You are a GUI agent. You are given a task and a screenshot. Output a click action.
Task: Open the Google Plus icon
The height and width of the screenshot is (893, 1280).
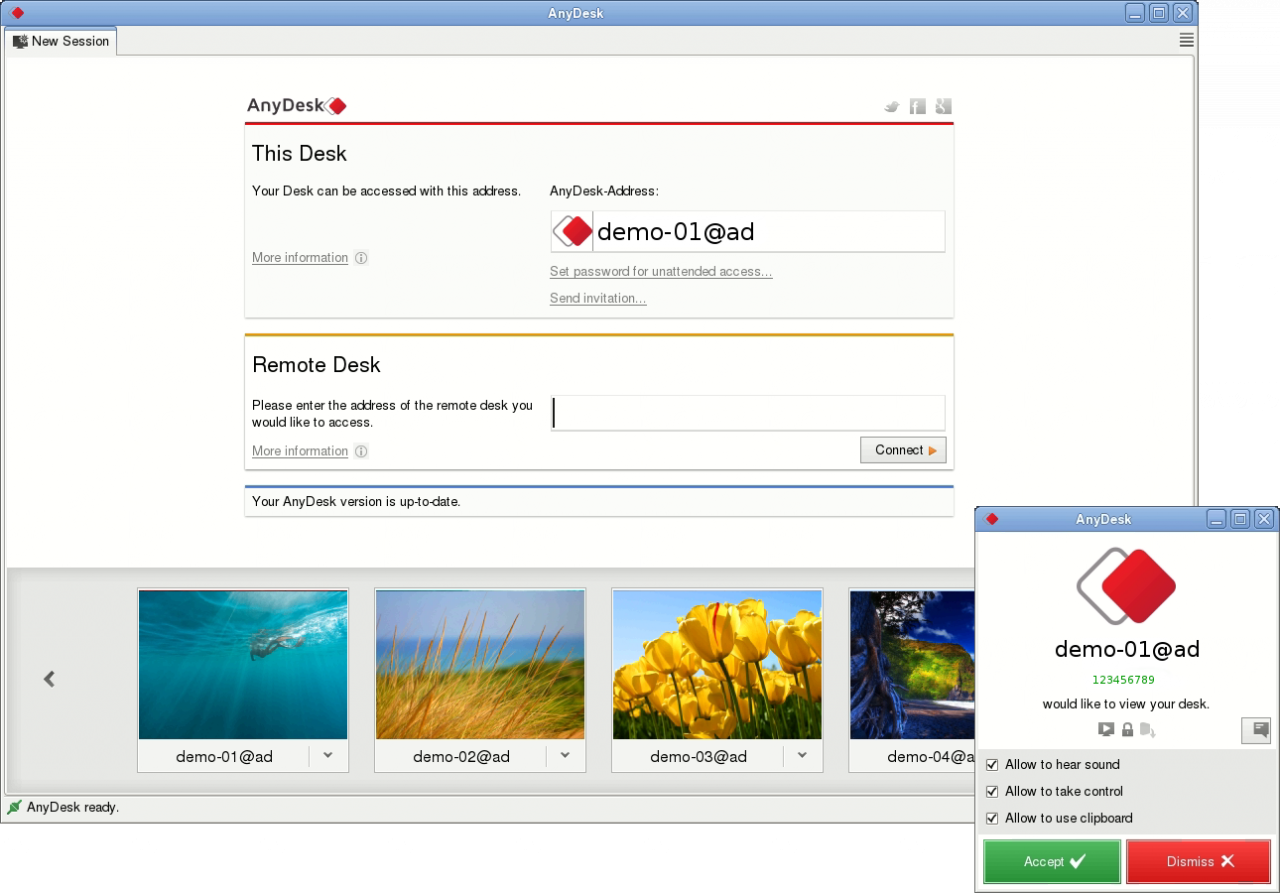(x=943, y=106)
